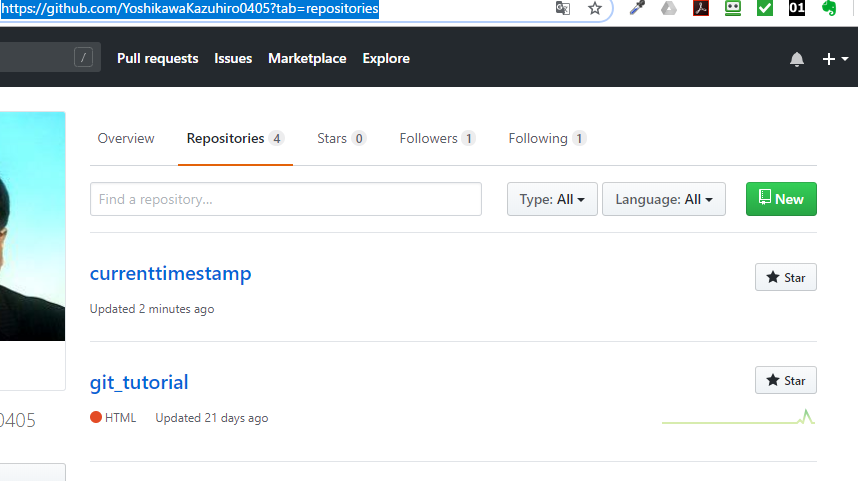Screen dimensions: 858x481
Task: Star the currenttimestamp repository
Action: (x=786, y=277)
